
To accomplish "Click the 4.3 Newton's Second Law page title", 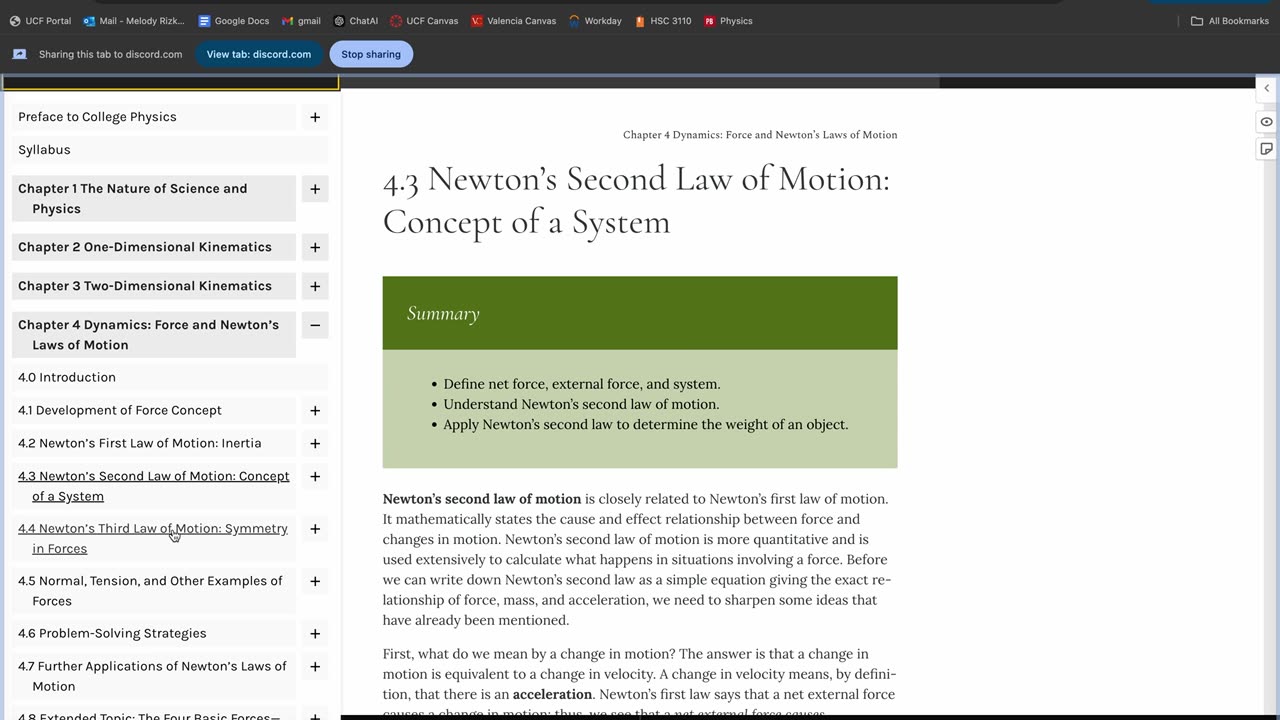I will click(x=636, y=200).
